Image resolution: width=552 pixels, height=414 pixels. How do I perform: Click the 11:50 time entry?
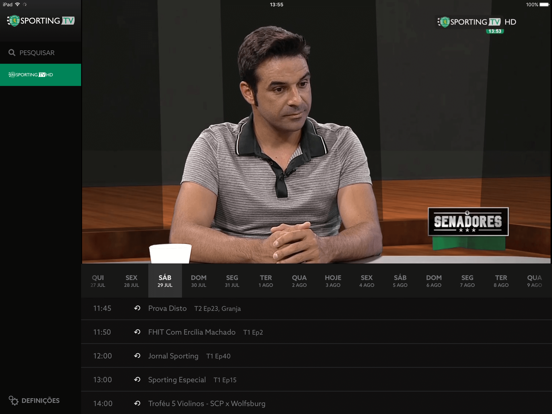pos(102,332)
